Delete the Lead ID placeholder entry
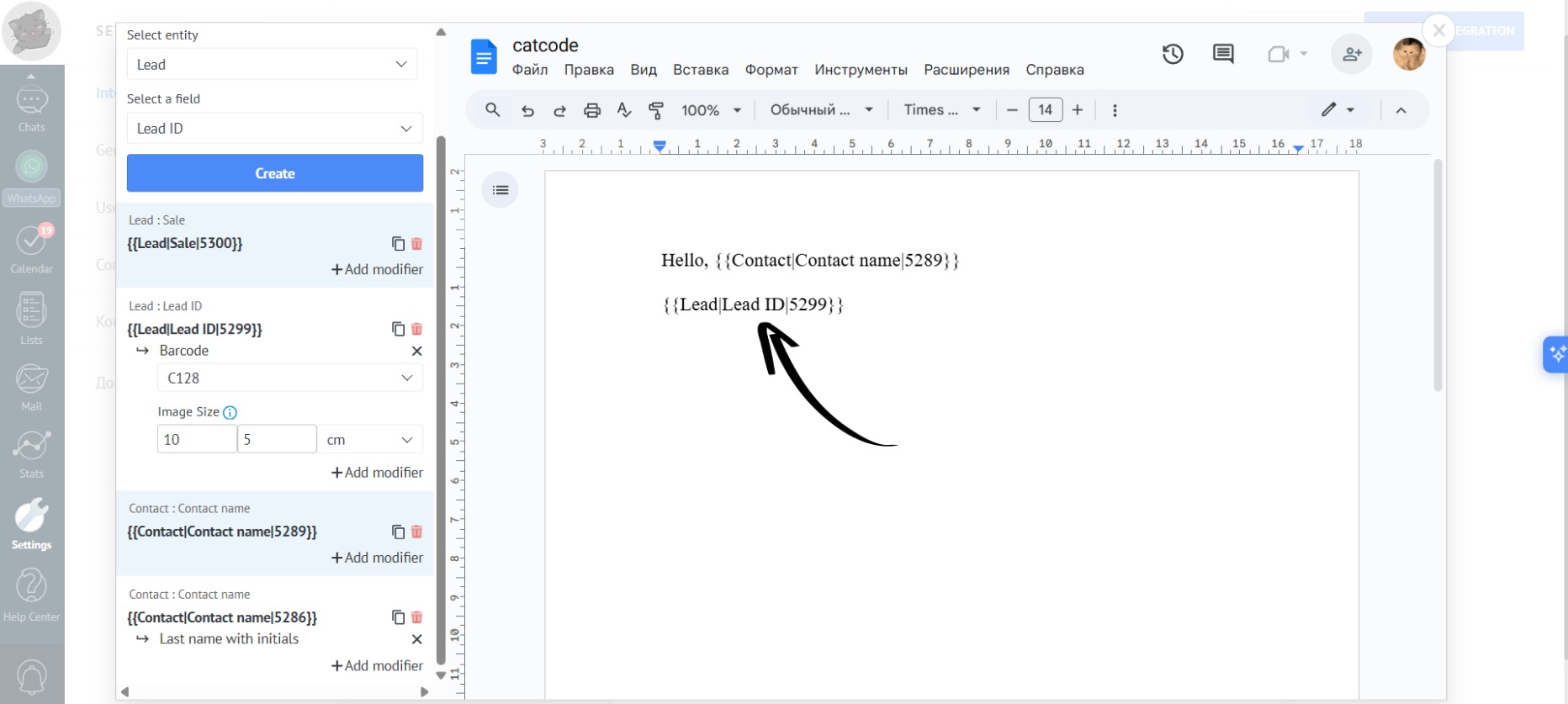Image resolution: width=1568 pixels, height=704 pixels. [x=416, y=329]
